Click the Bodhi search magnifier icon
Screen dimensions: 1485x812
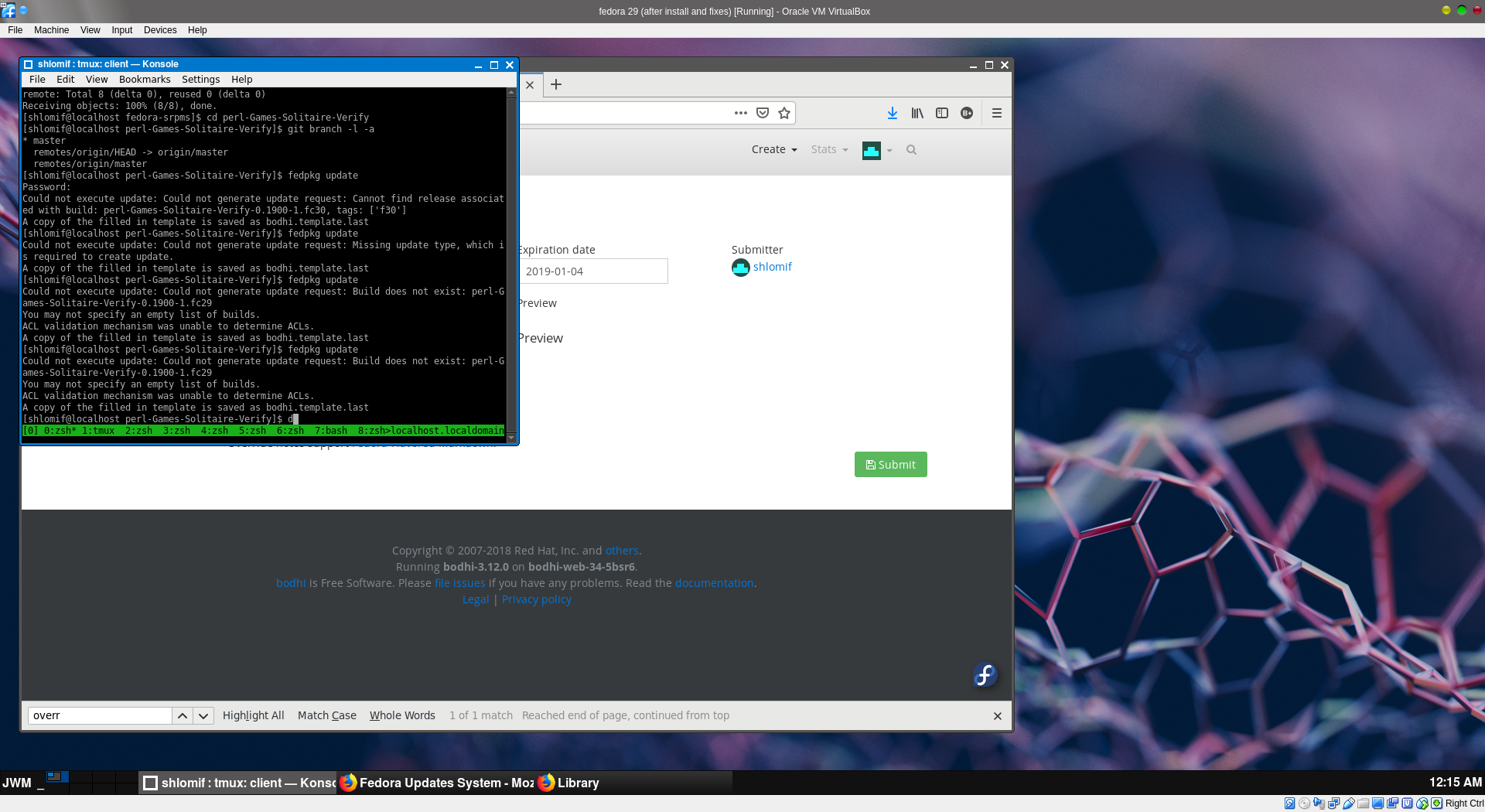(911, 150)
